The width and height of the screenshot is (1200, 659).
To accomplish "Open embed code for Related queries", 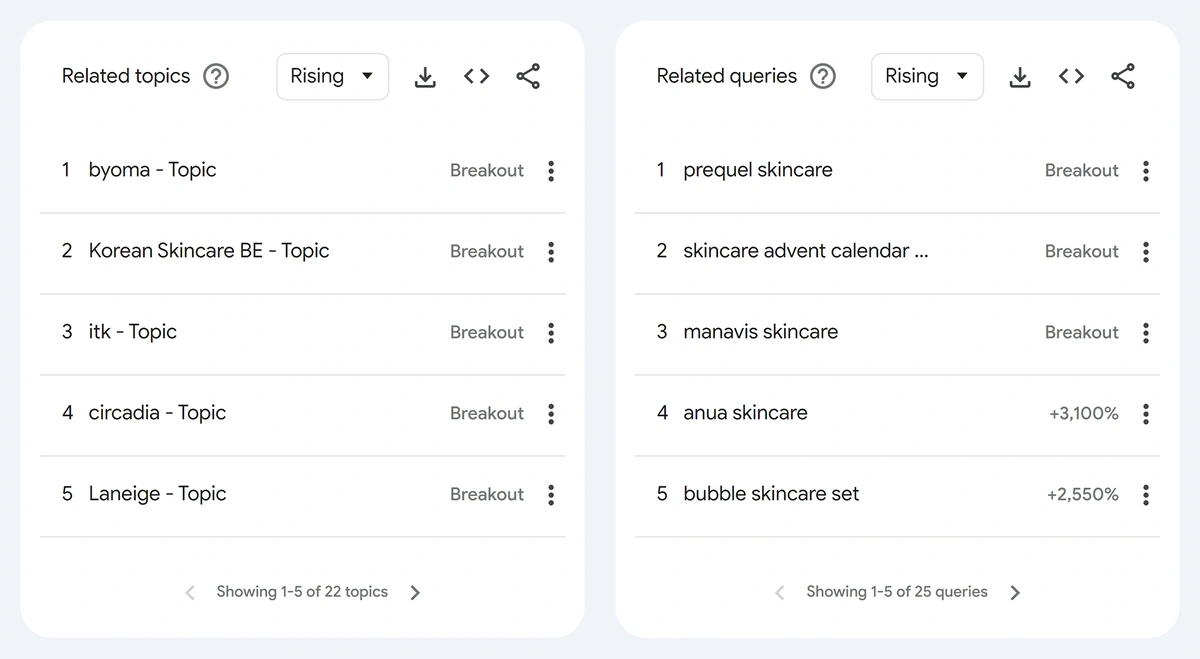I will click(x=1071, y=77).
